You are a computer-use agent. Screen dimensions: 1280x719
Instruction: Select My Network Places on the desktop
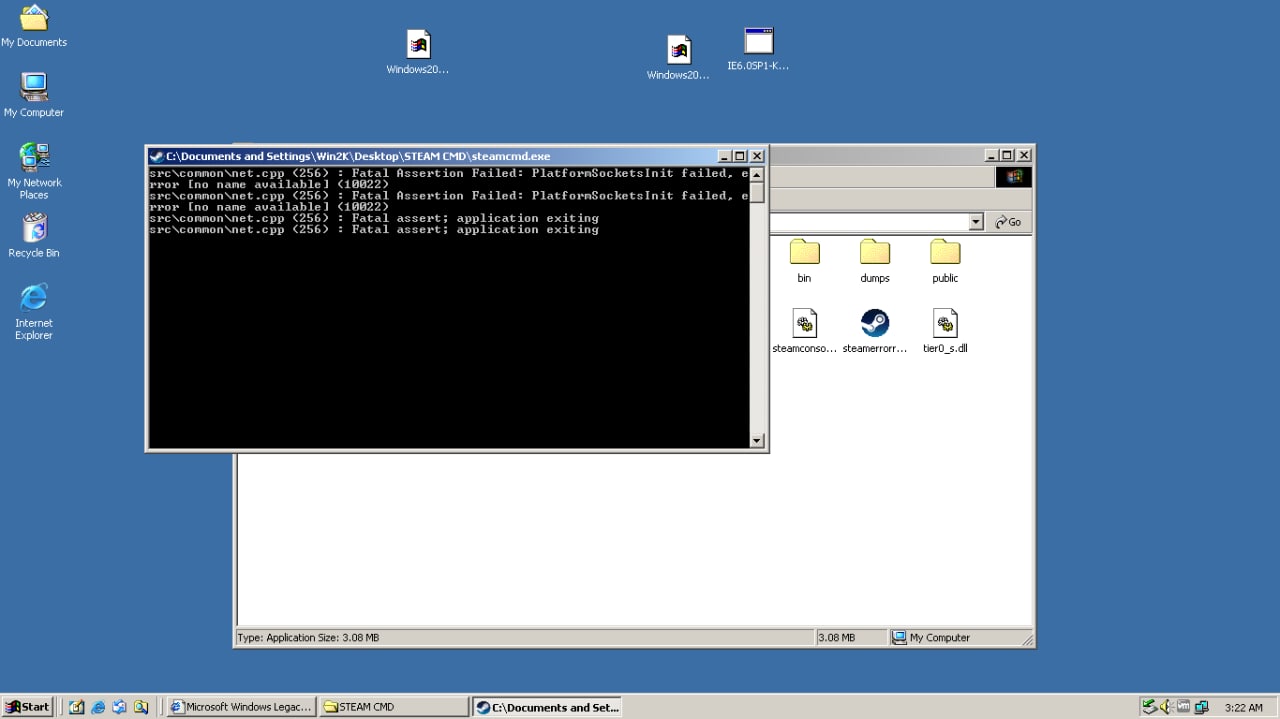pyautogui.click(x=34, y=171)
